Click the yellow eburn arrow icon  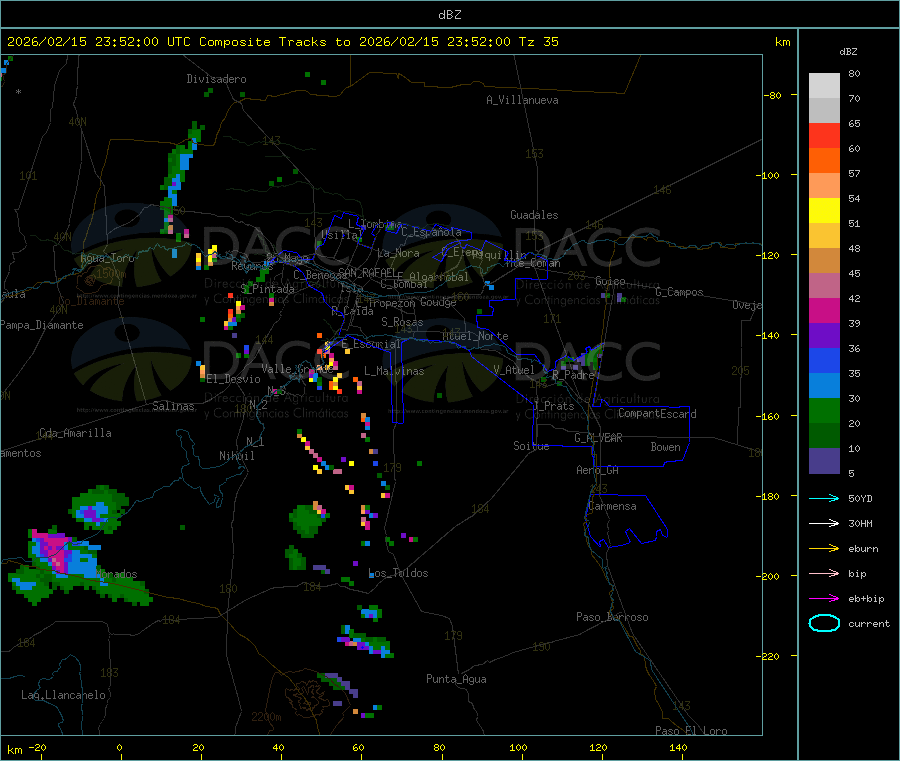tap(824, 548)
